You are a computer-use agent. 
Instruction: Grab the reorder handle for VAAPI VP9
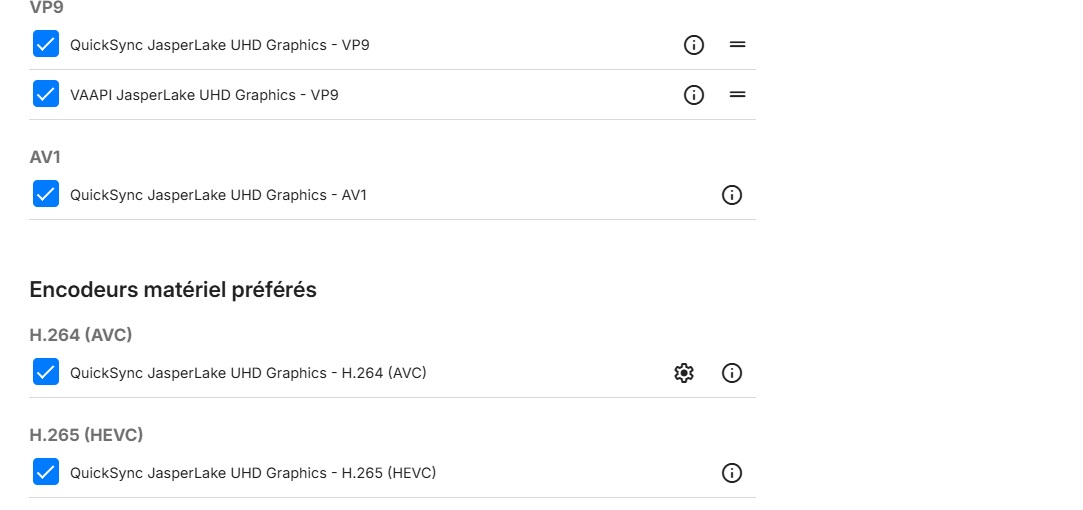point(738,95)
